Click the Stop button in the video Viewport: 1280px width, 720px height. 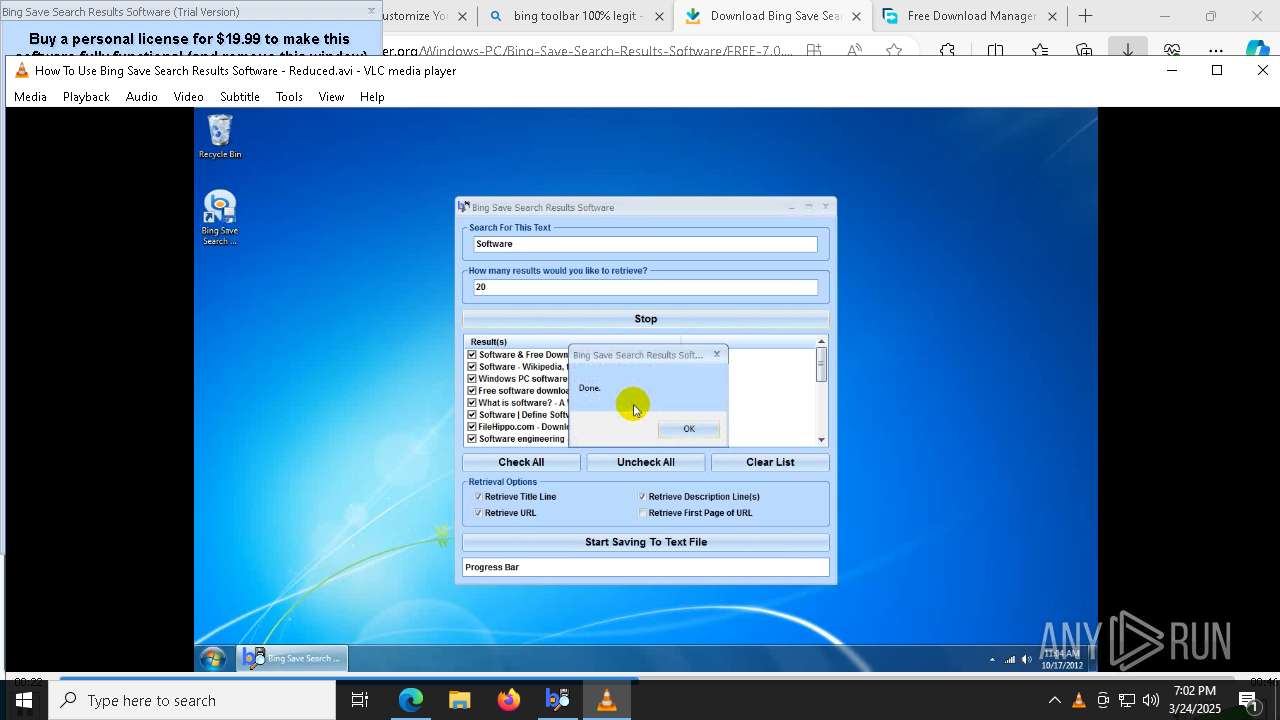[645, 319]
